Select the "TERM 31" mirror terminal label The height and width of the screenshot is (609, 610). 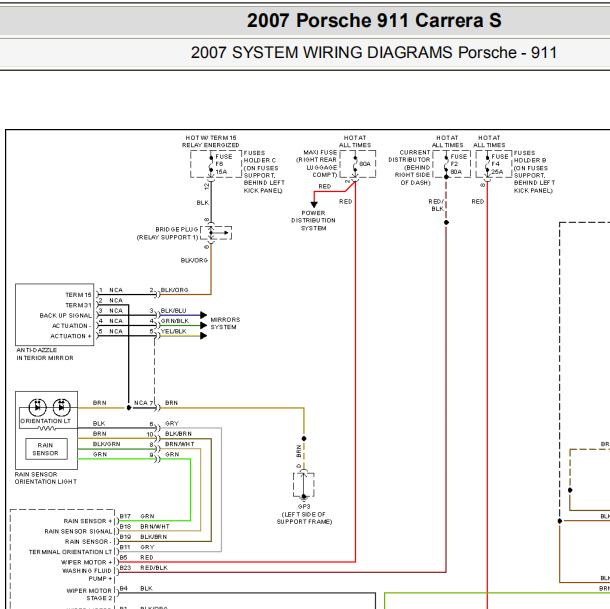[x=78, y=305]
